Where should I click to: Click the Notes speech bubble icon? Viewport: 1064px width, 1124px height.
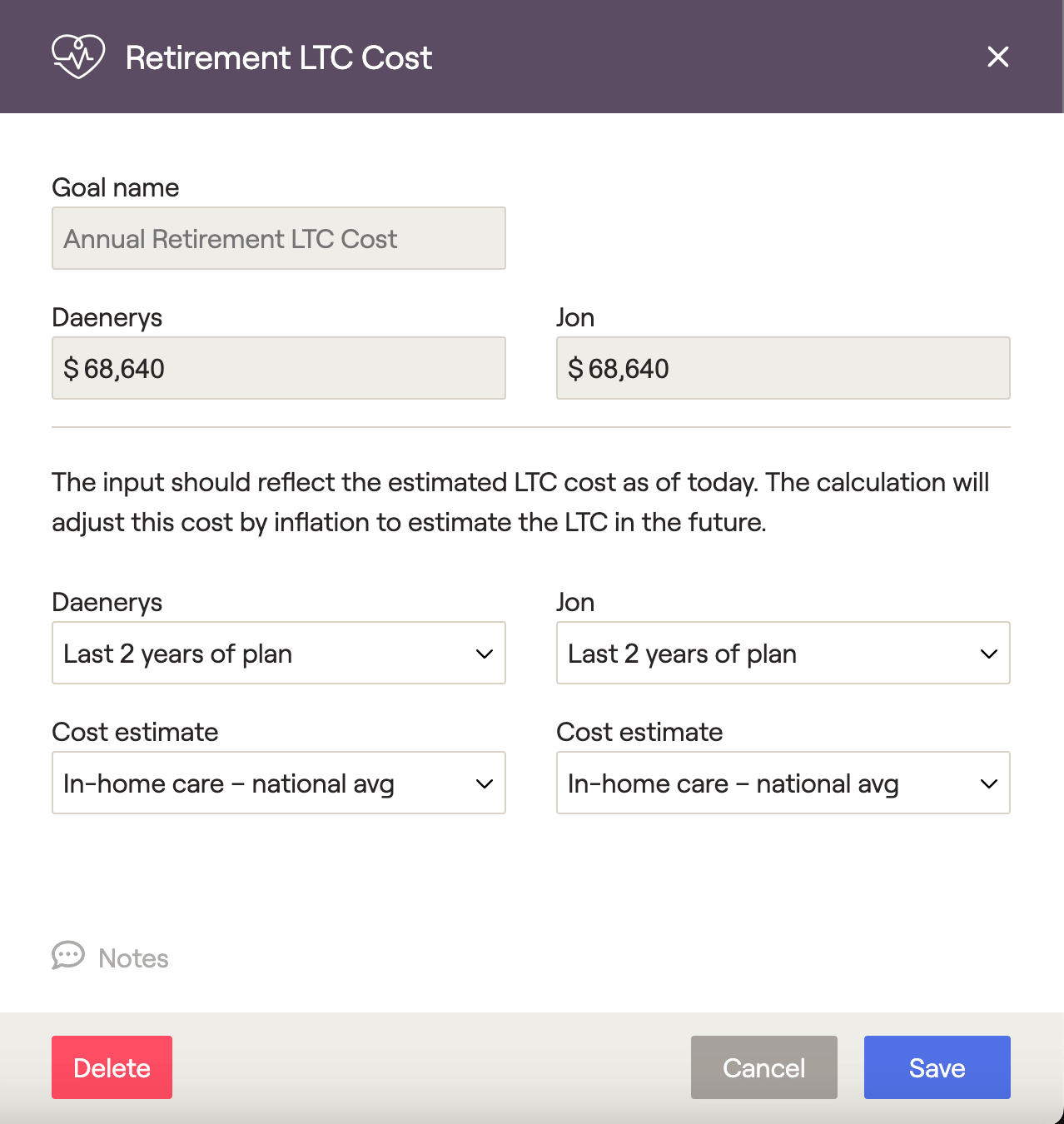tap(68, 956)
